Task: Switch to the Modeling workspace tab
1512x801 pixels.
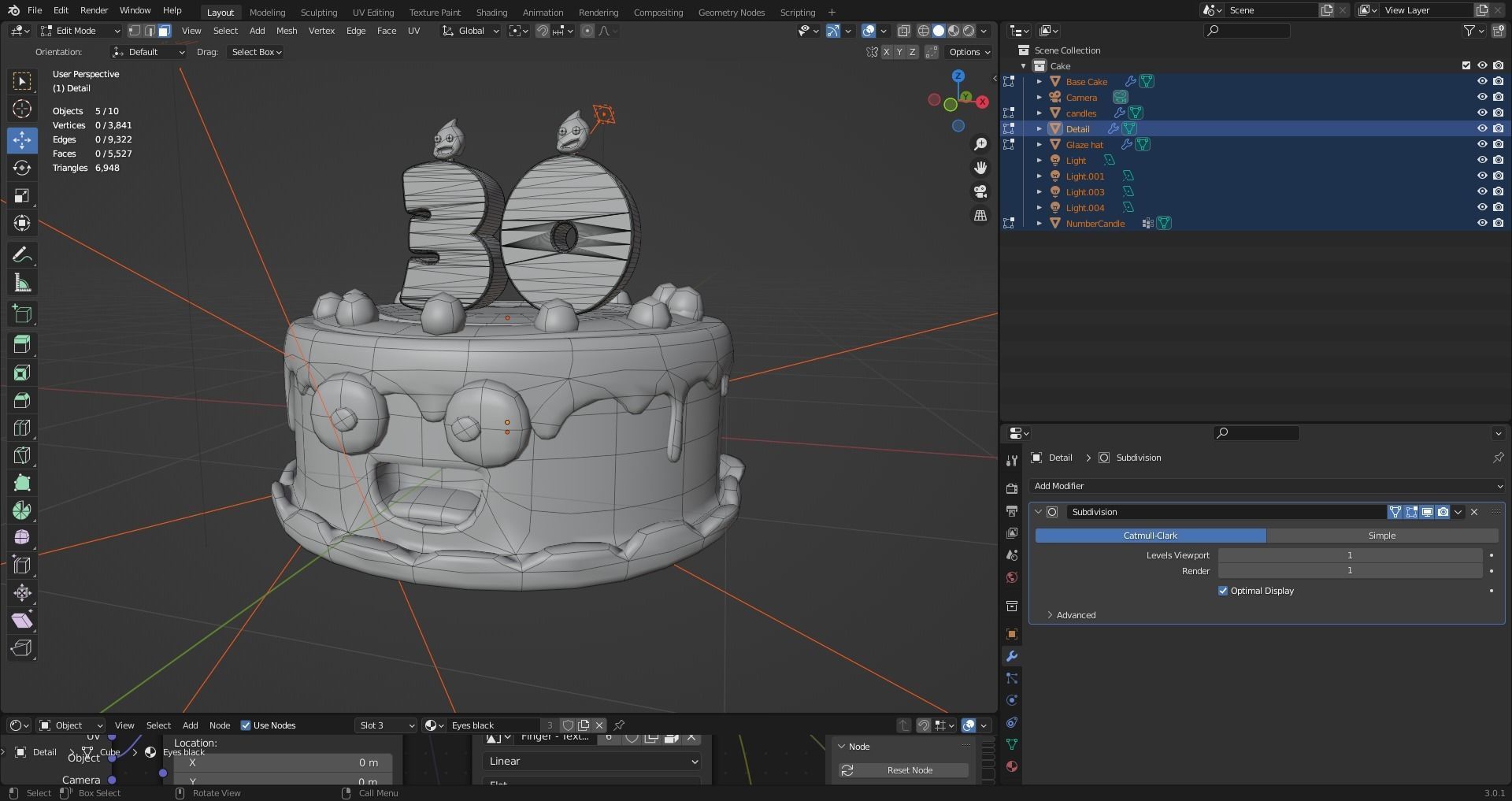Action: [x=267, y=12]
